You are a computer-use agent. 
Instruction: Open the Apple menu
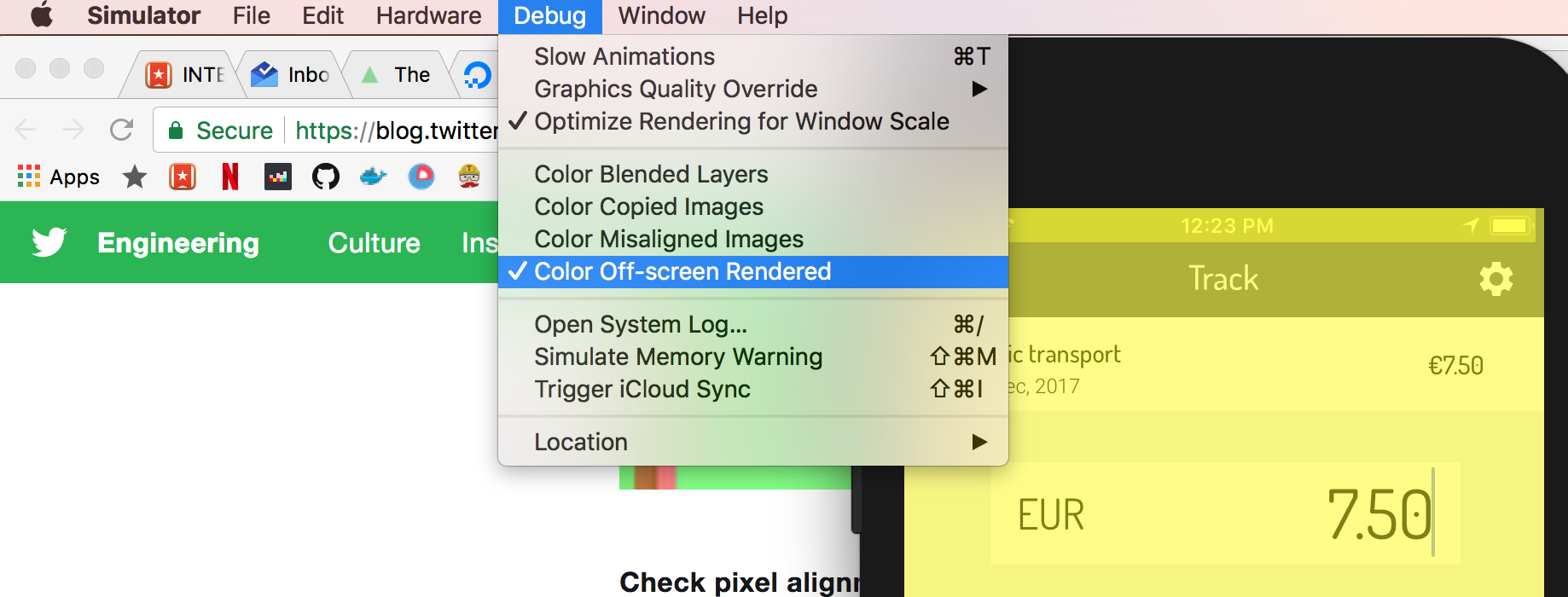pyautogui.click(x=41, y=15)
